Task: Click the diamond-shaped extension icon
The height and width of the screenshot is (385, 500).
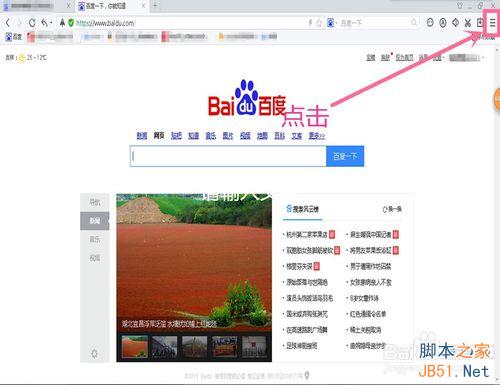Action: point(455,22)
